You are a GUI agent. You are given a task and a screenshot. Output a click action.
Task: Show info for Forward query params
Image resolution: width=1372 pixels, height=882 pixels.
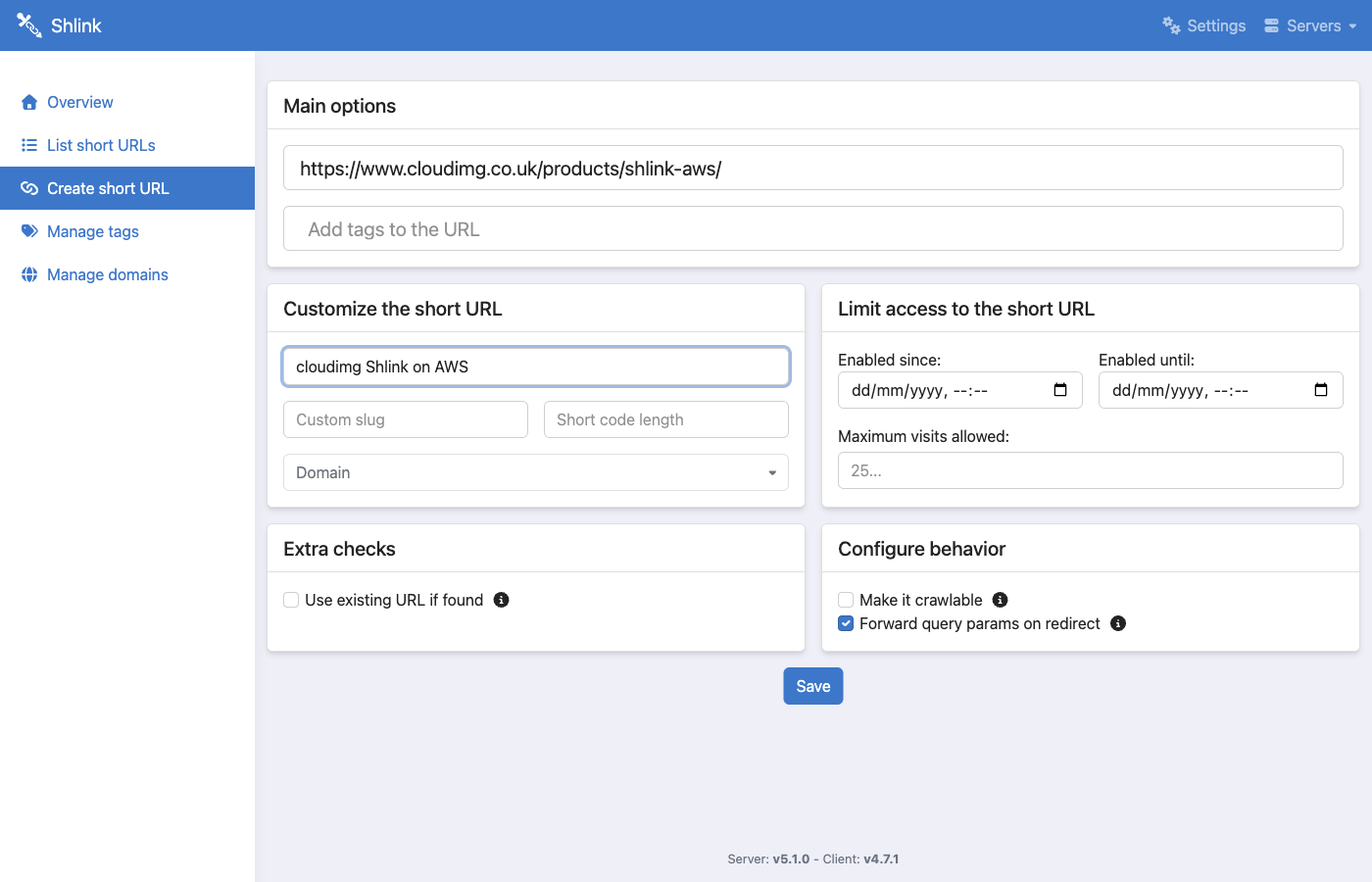tap(1118, 623)
